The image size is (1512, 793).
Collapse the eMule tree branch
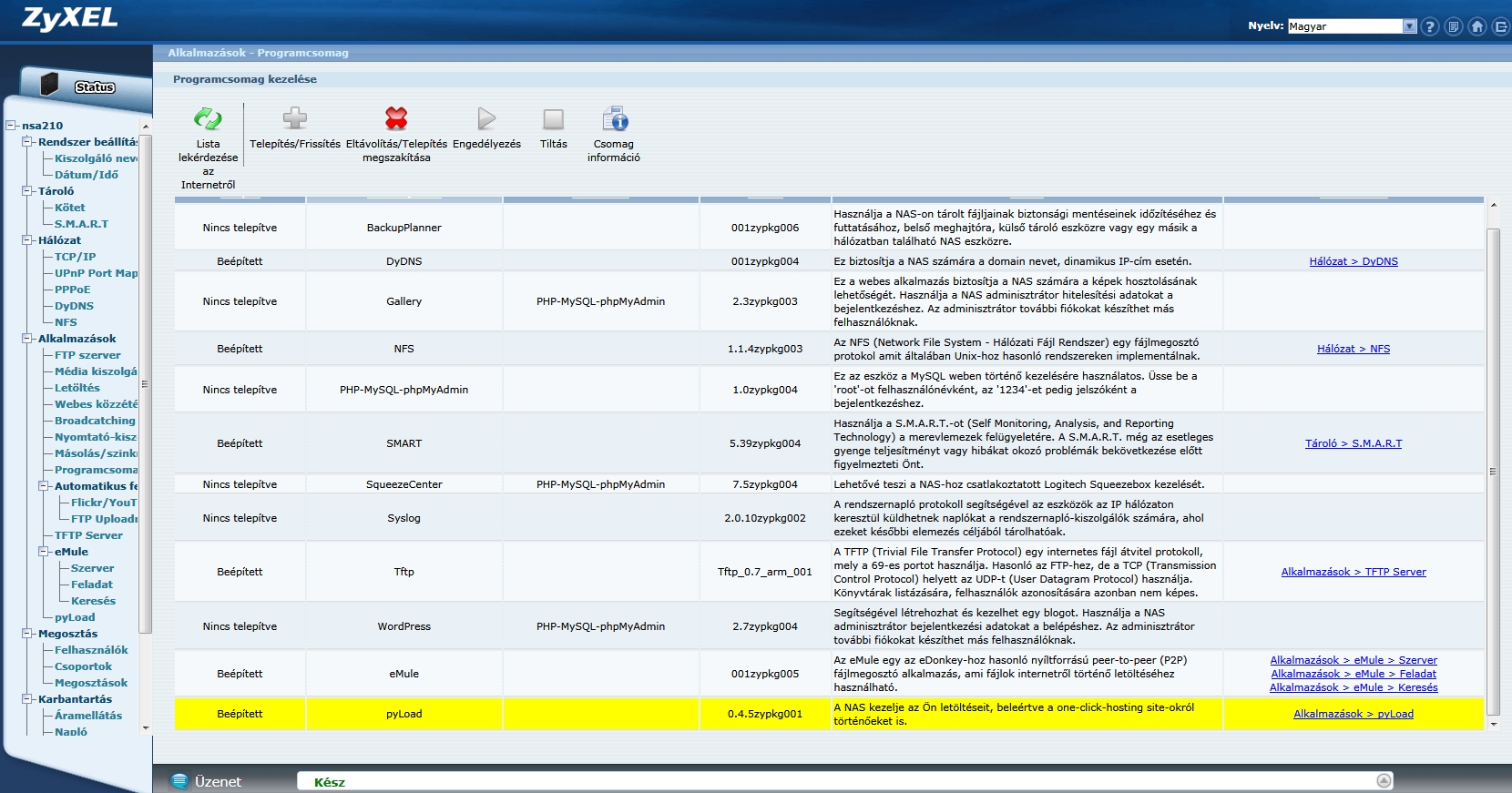point(43,552)
